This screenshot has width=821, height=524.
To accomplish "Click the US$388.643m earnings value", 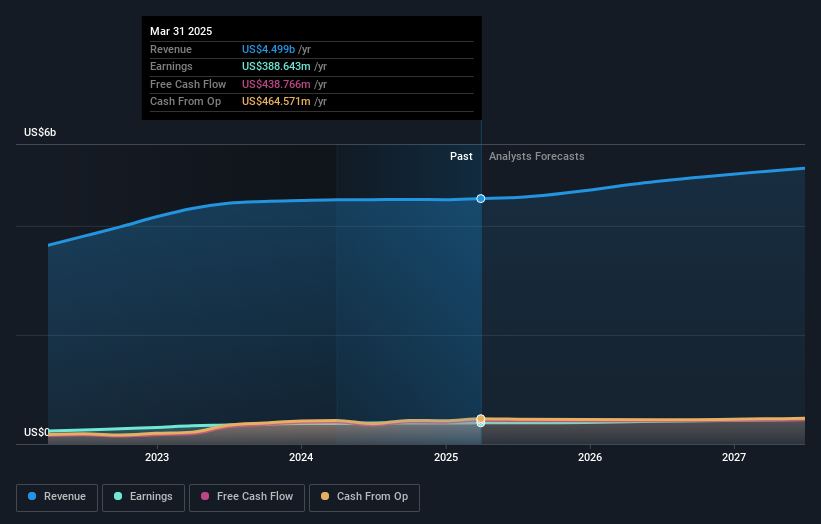I will pyautogui.click(x=276, y=66).
